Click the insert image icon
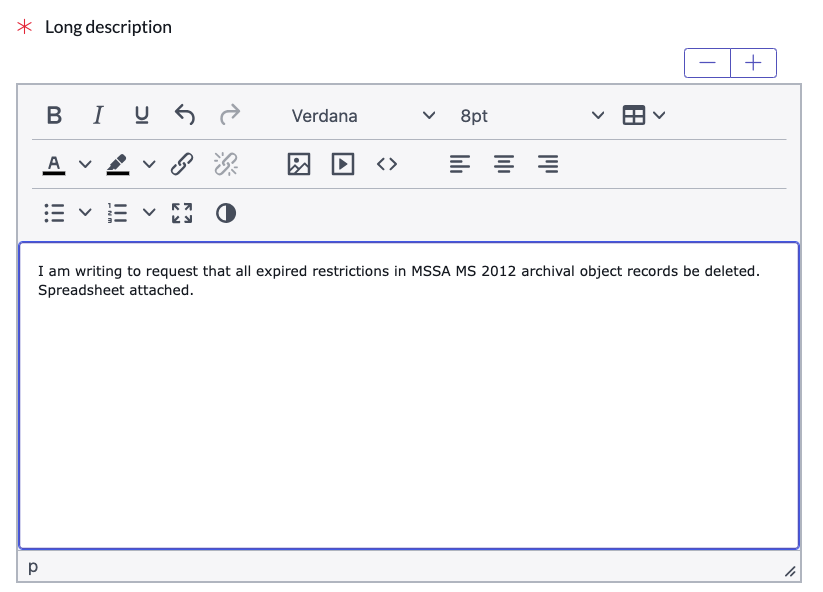 (299, 164)
